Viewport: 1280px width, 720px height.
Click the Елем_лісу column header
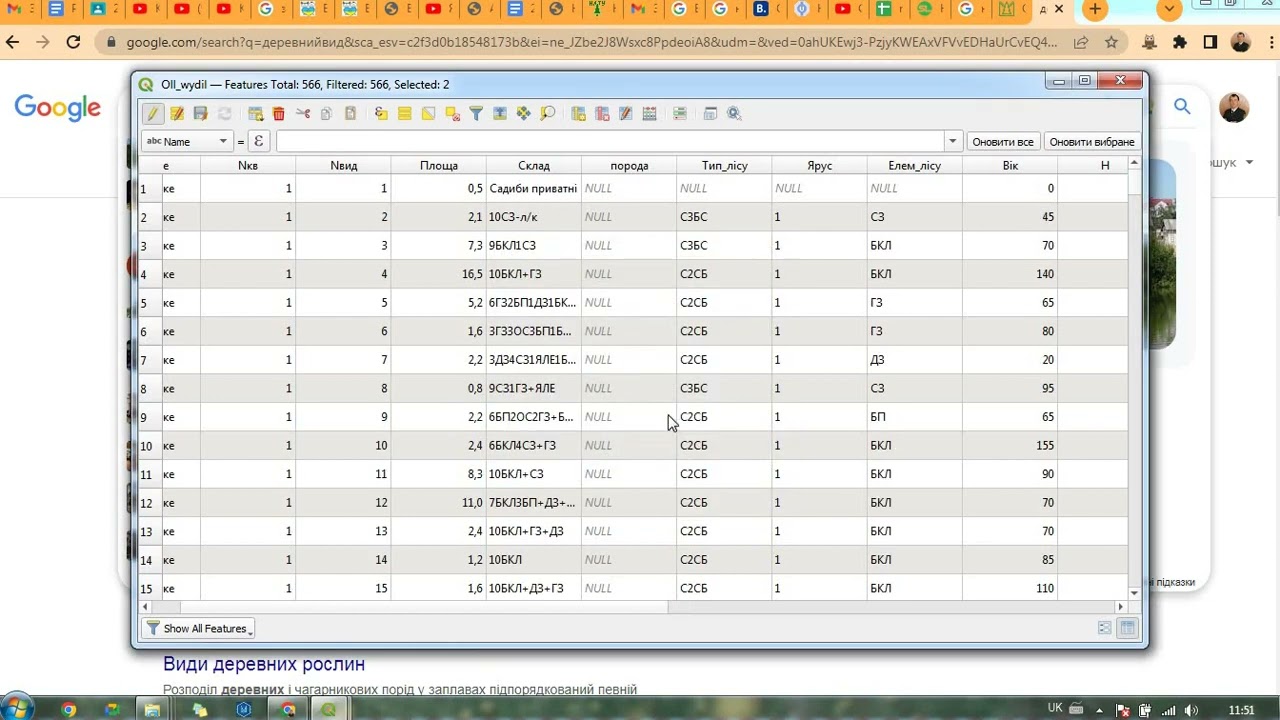[x=914, y=166]
